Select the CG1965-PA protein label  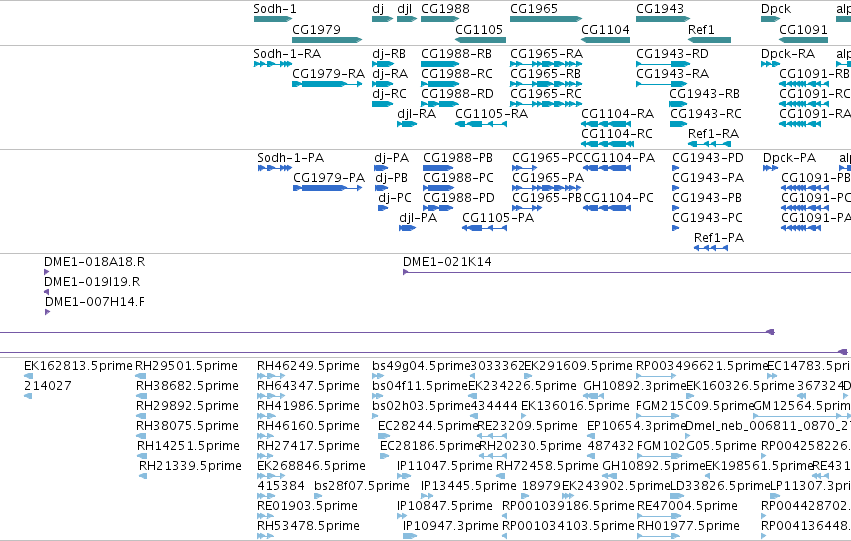click(548, 178)
